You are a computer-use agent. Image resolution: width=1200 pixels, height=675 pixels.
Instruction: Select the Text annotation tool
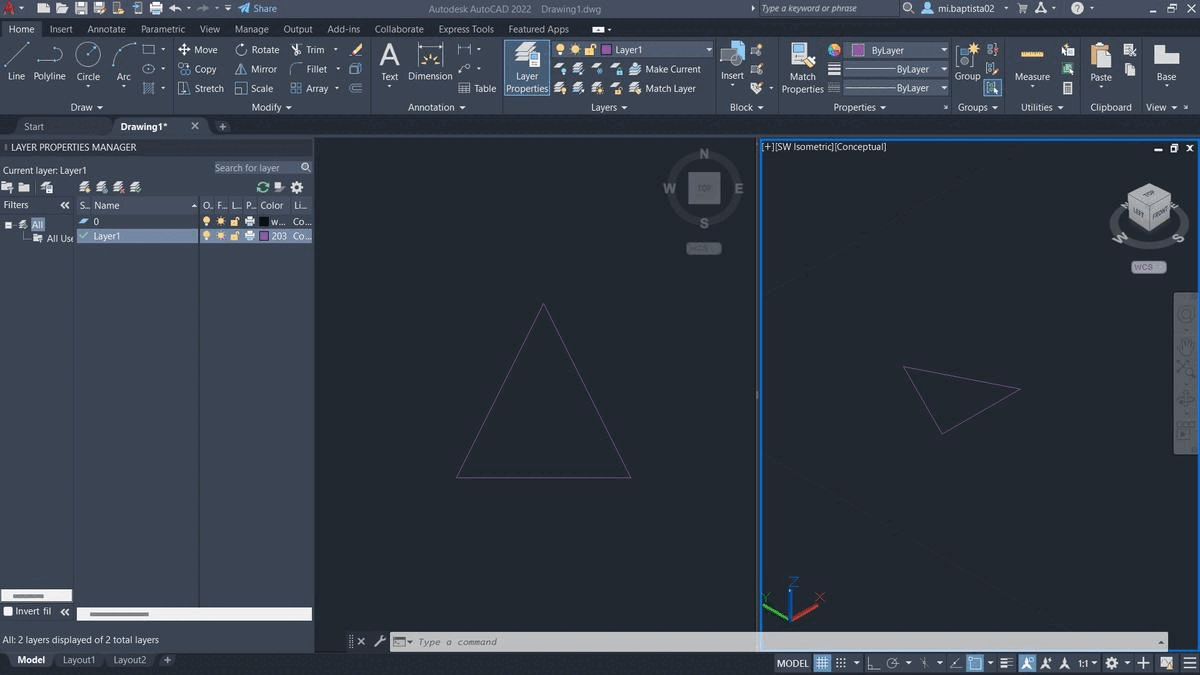(389, 62)
